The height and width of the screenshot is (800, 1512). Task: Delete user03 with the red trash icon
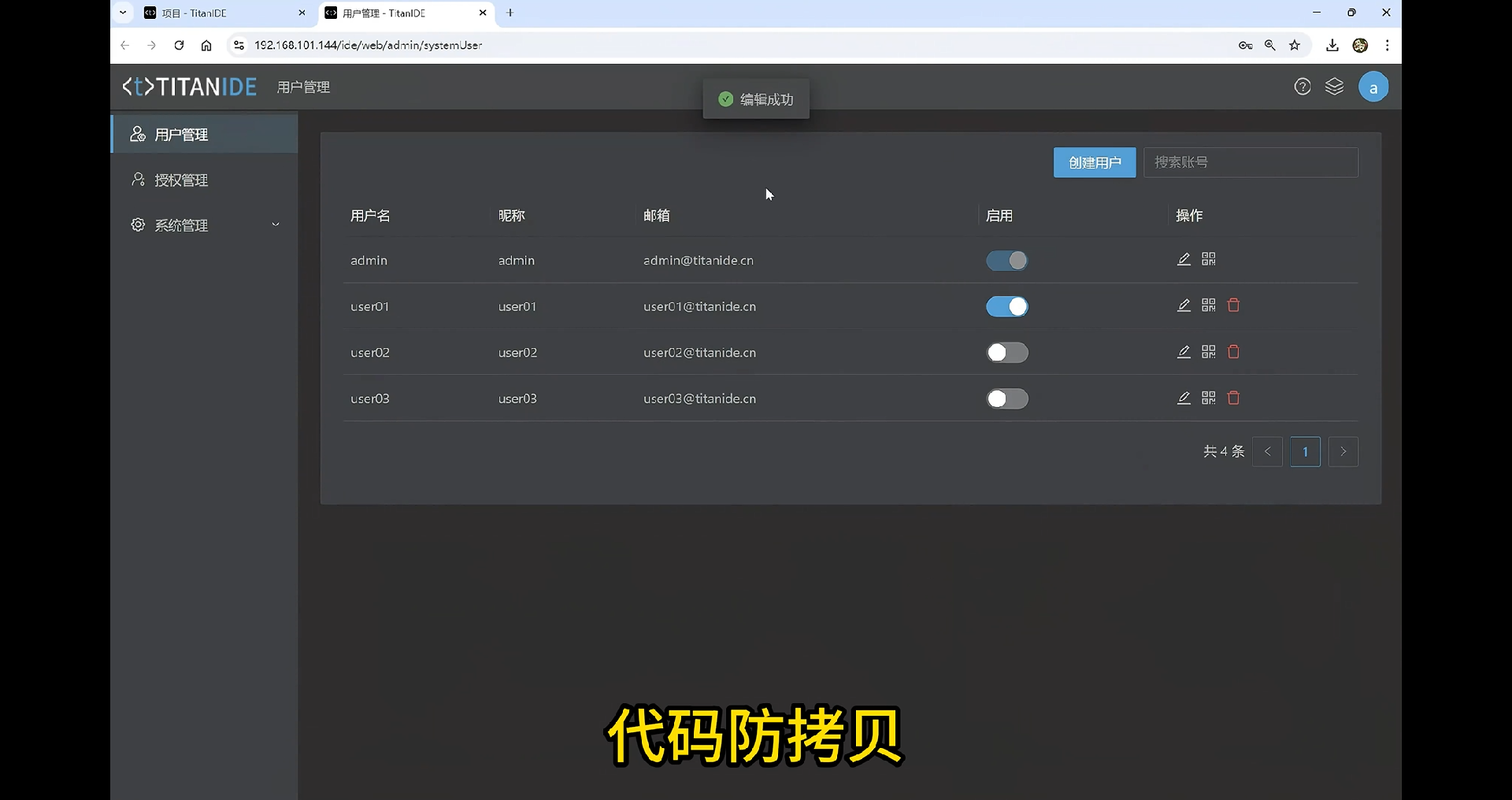point(1234,398)
